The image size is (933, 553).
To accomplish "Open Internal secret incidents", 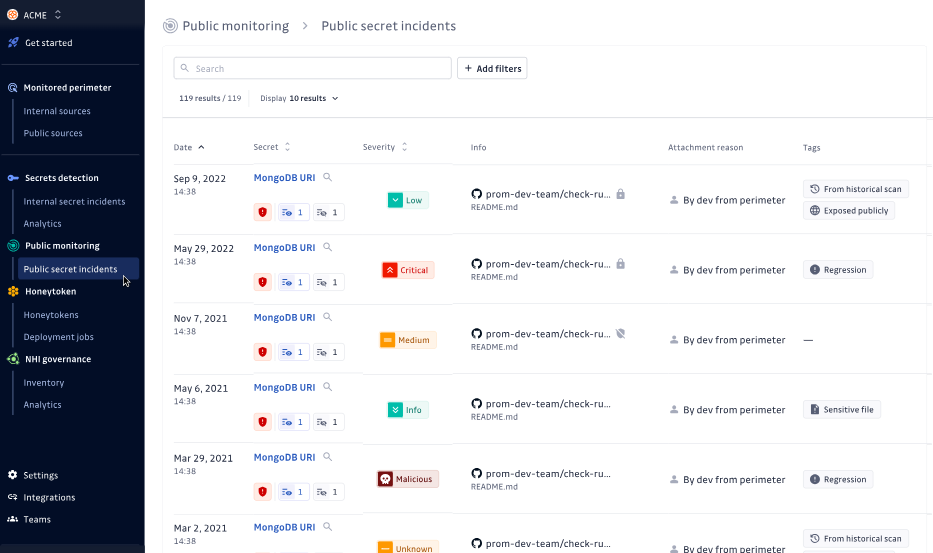I will tap(74, 201).
